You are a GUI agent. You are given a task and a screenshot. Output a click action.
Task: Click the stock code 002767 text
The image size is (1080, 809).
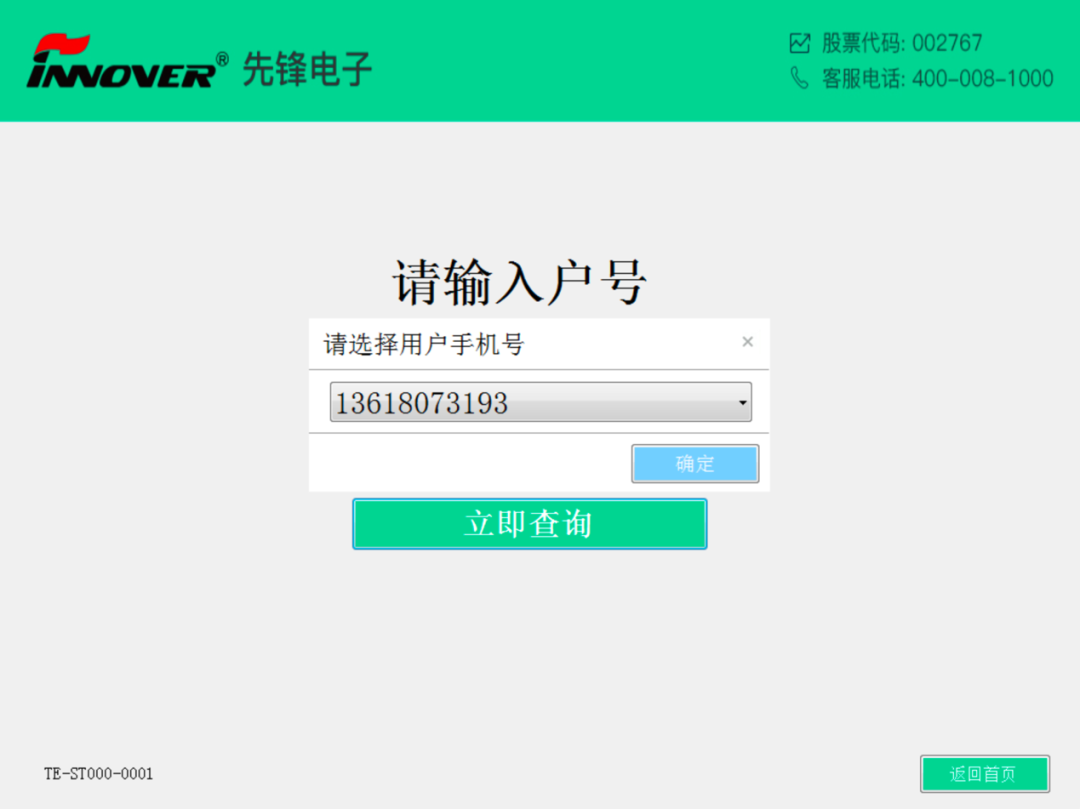(x=947, y=43)
